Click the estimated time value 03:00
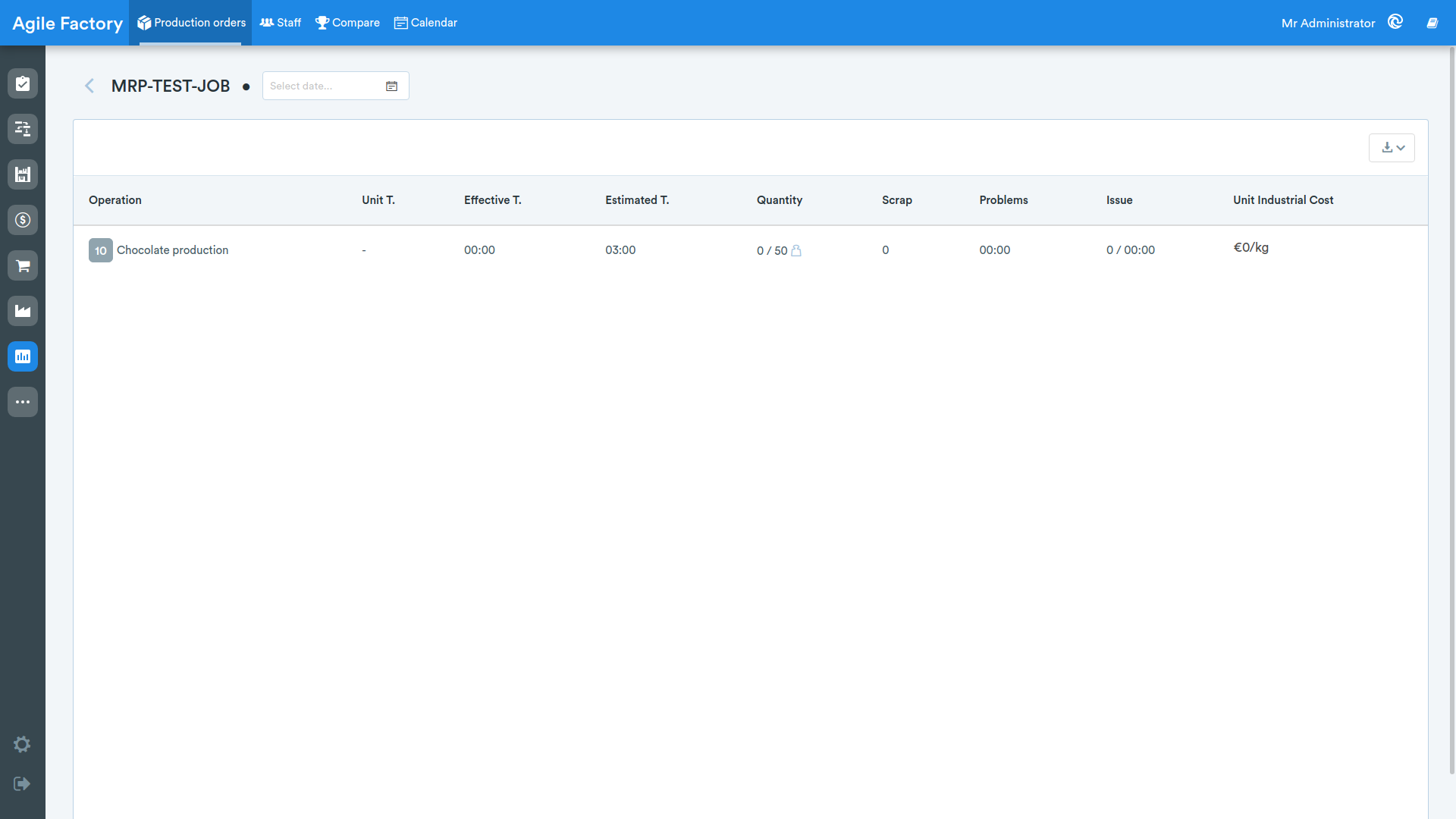The image size is (1456, 819). 620,250
